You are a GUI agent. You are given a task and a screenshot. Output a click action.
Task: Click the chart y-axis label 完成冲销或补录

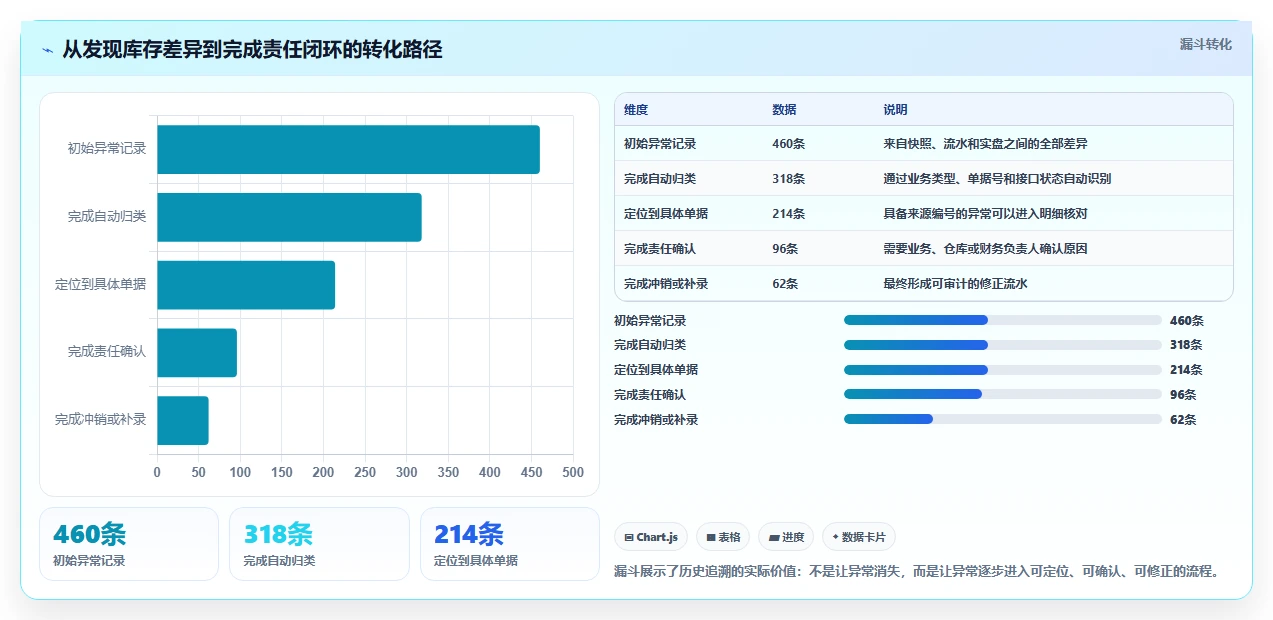[100, 420]
